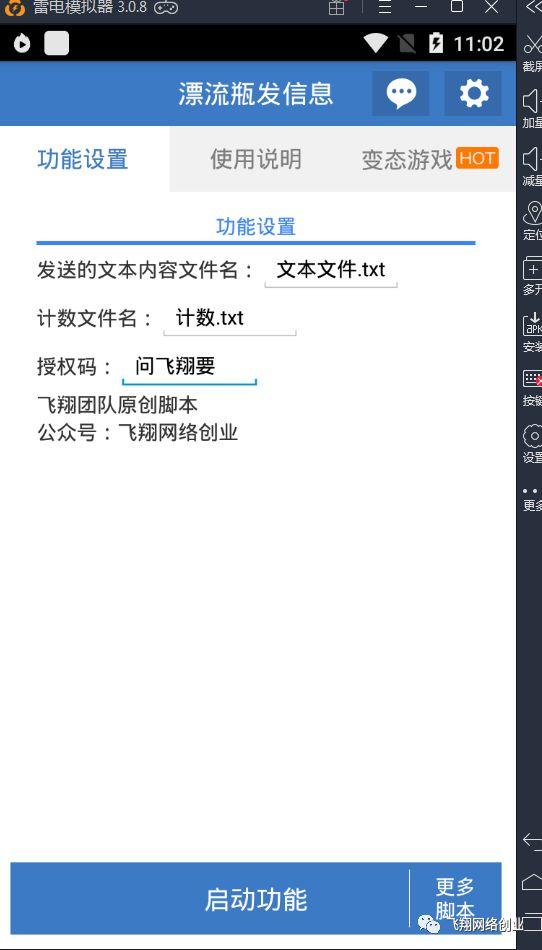Click the LDPlayer logo in title bar
542x950 pixels.
coord(15,8)
